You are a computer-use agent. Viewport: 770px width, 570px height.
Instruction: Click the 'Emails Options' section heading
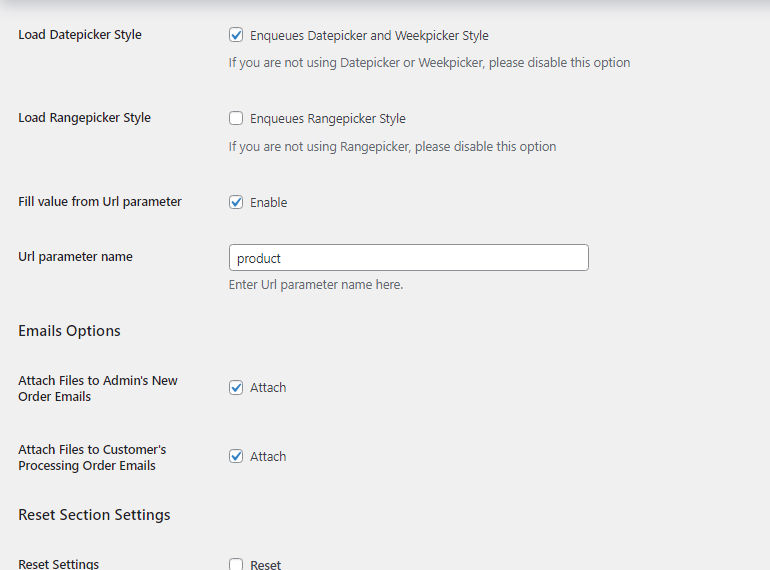coord(69,331)
